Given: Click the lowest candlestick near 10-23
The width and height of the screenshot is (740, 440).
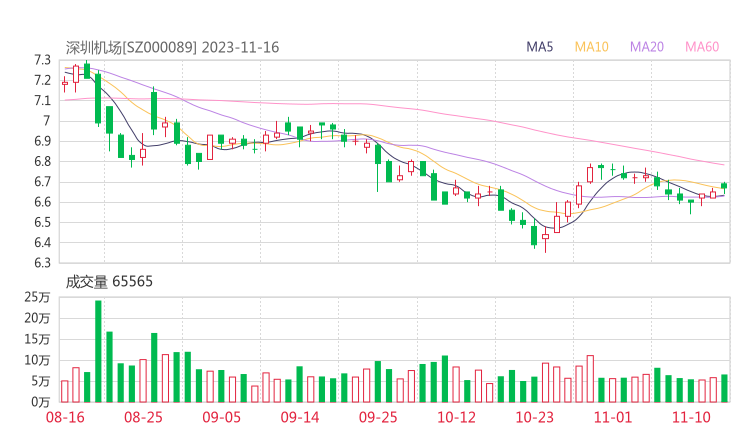Looking at the screenshot, I should (546, 239).
